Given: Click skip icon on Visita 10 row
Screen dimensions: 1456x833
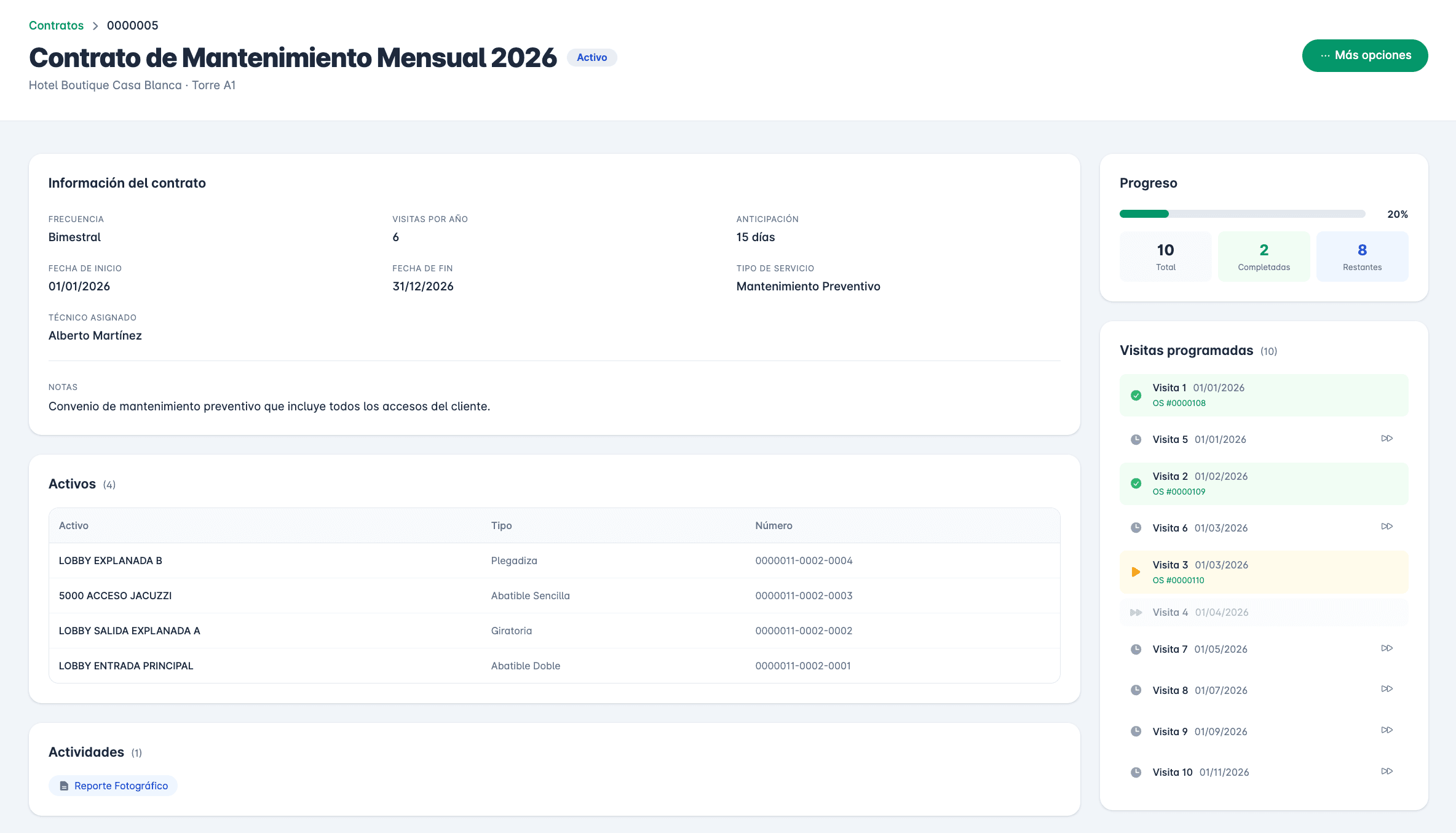Looking at the screenshot, I should click(x=1387, y=771).
